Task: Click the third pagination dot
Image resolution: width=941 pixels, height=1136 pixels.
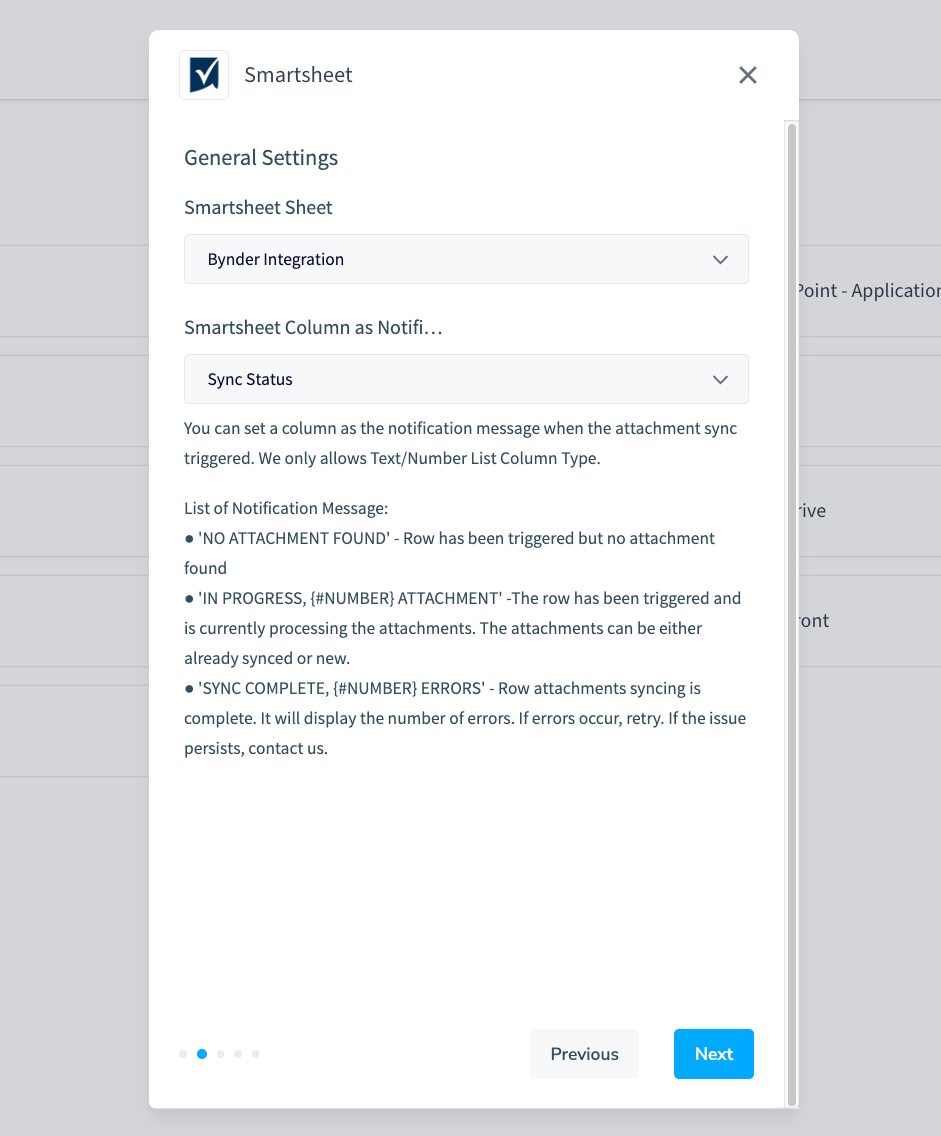Action: (x=219, y=1054)
